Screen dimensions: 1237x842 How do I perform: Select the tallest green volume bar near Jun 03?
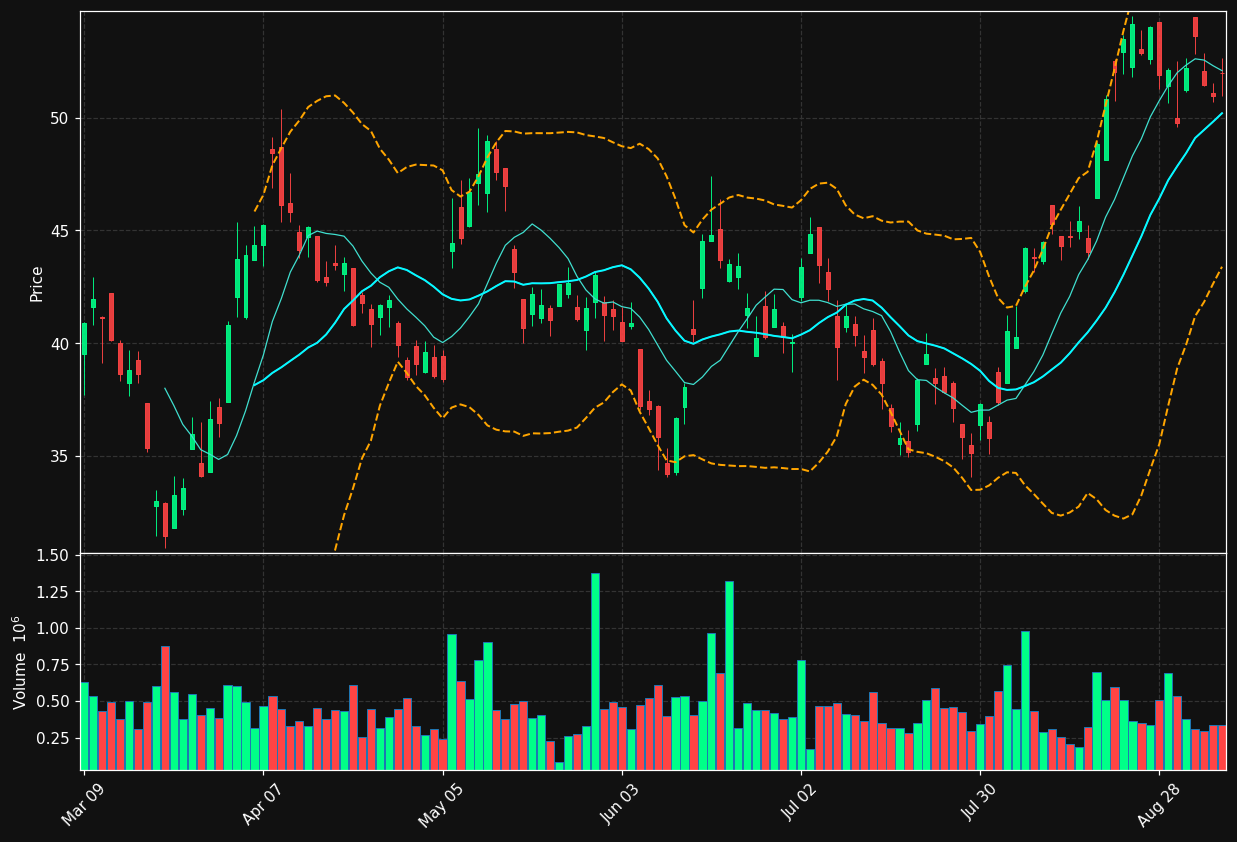coord(595,671)
